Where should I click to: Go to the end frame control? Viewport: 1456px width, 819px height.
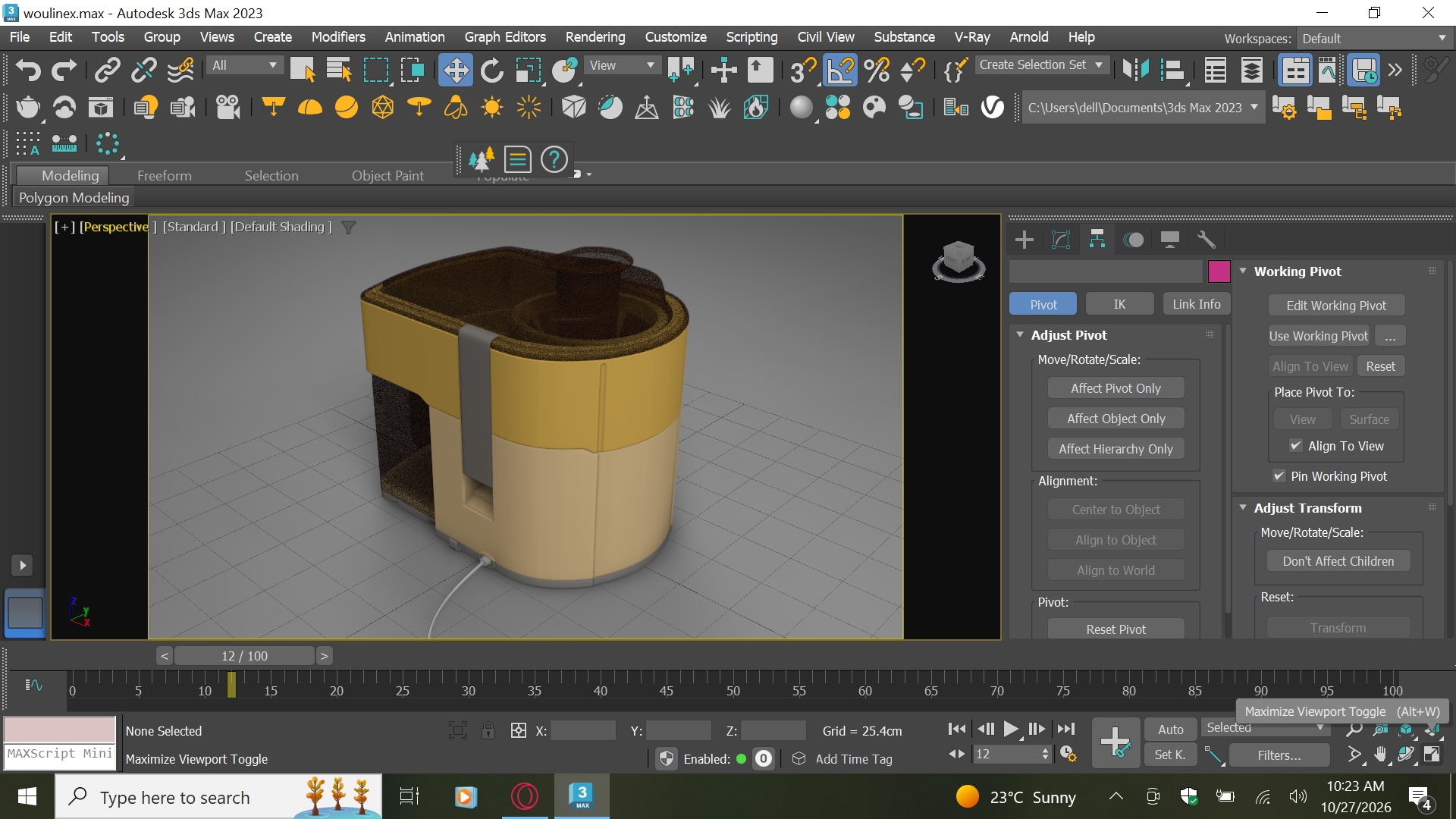[1065, 729]
